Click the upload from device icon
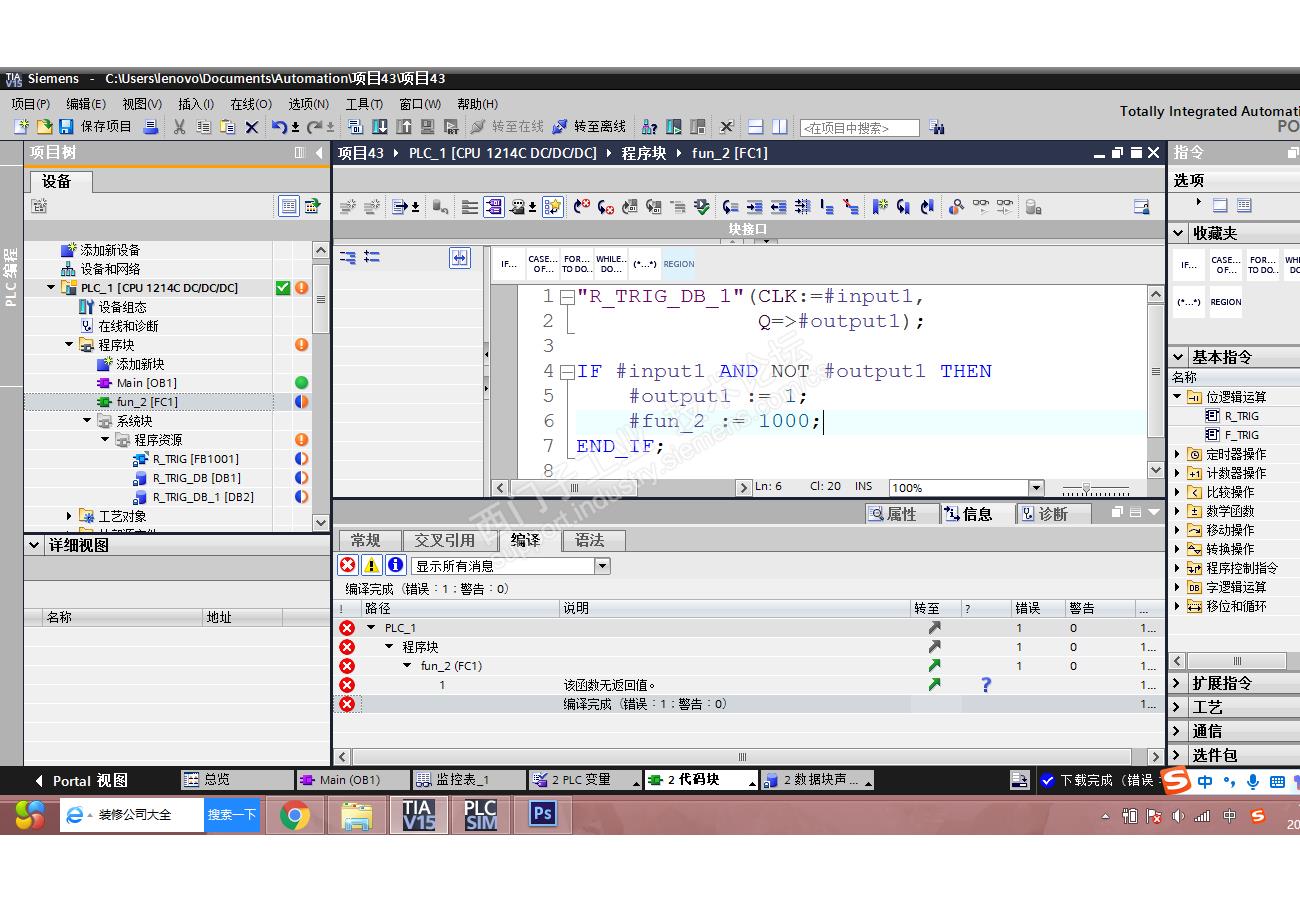This screenshot has height=900, width=1300. coord(404,127)
